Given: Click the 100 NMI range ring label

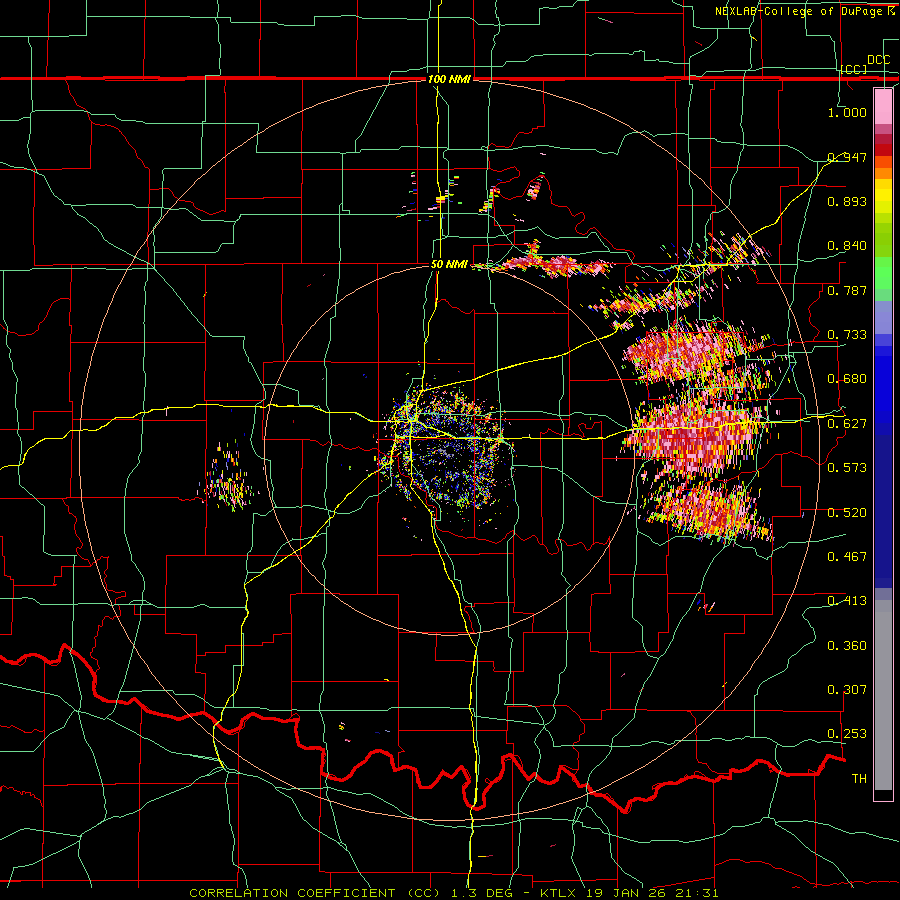Looking at the screenshot, I should coord(449,79).
